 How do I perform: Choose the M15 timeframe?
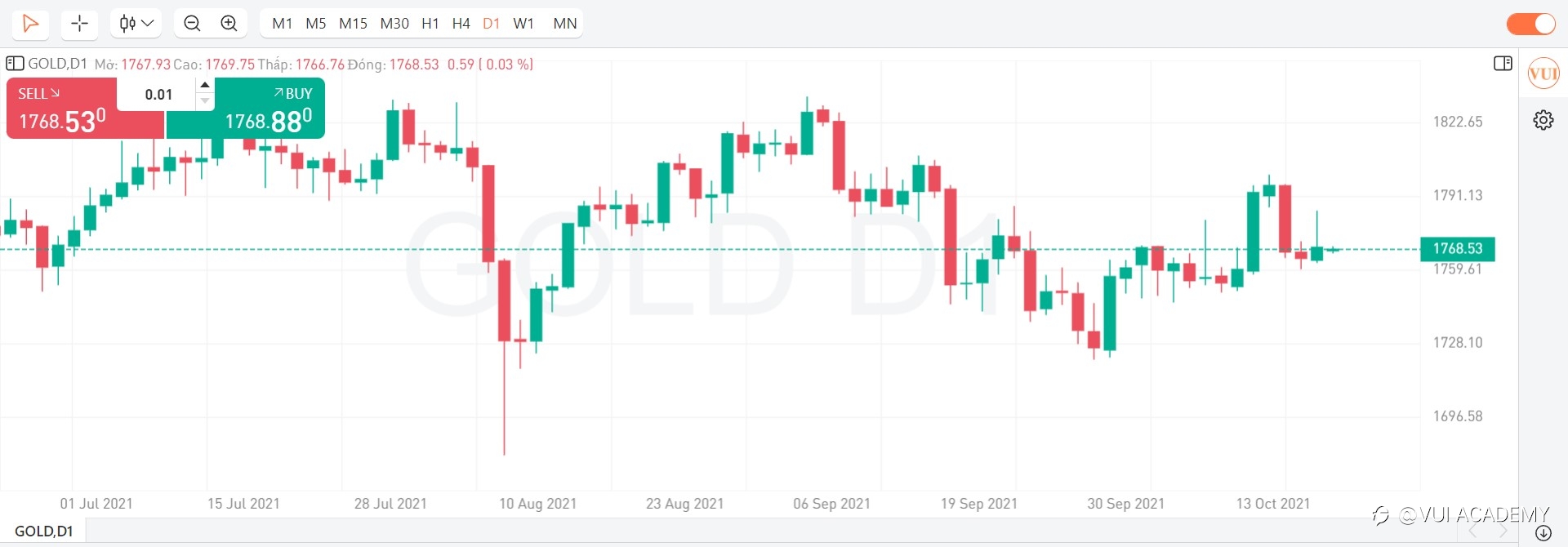[353, 24]
